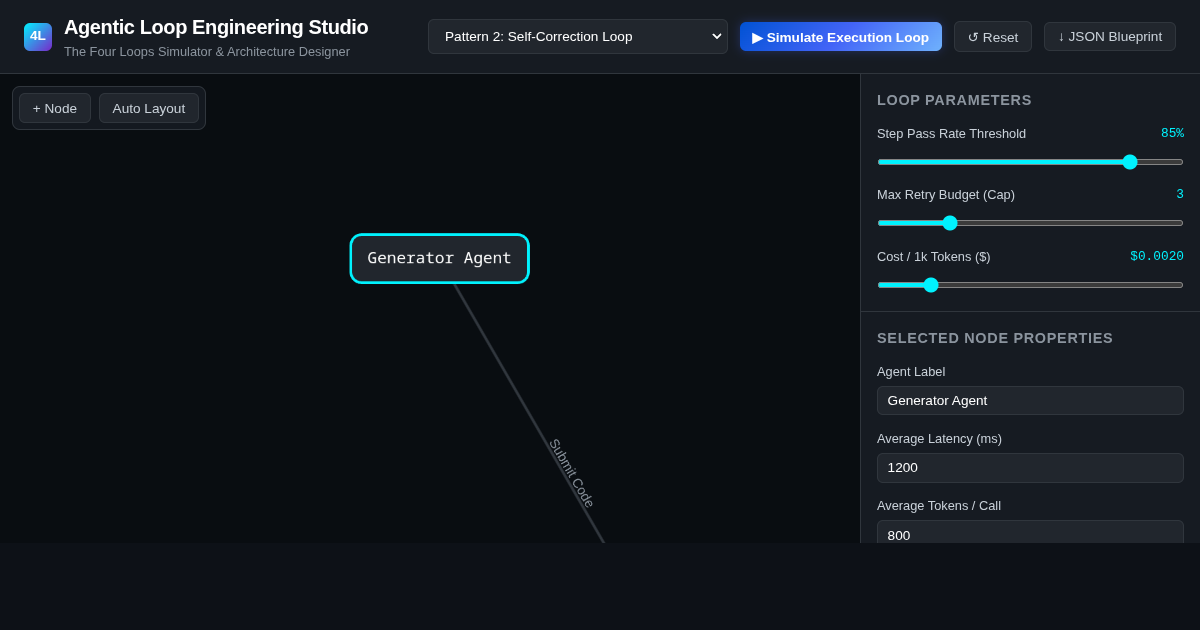The width and height of the screenshot is (1200, 630).
Task: Add a new node with + Node
Action: 55,108
